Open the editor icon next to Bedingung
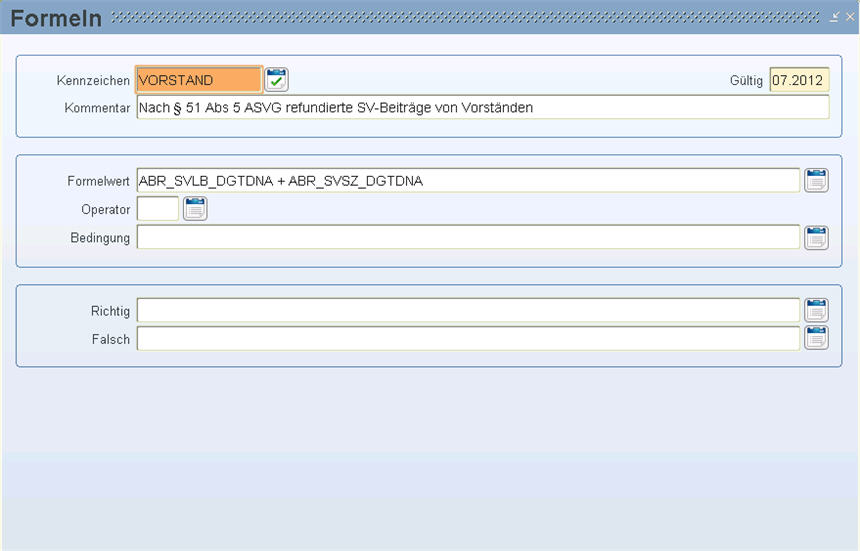 [x=816, y=237]
